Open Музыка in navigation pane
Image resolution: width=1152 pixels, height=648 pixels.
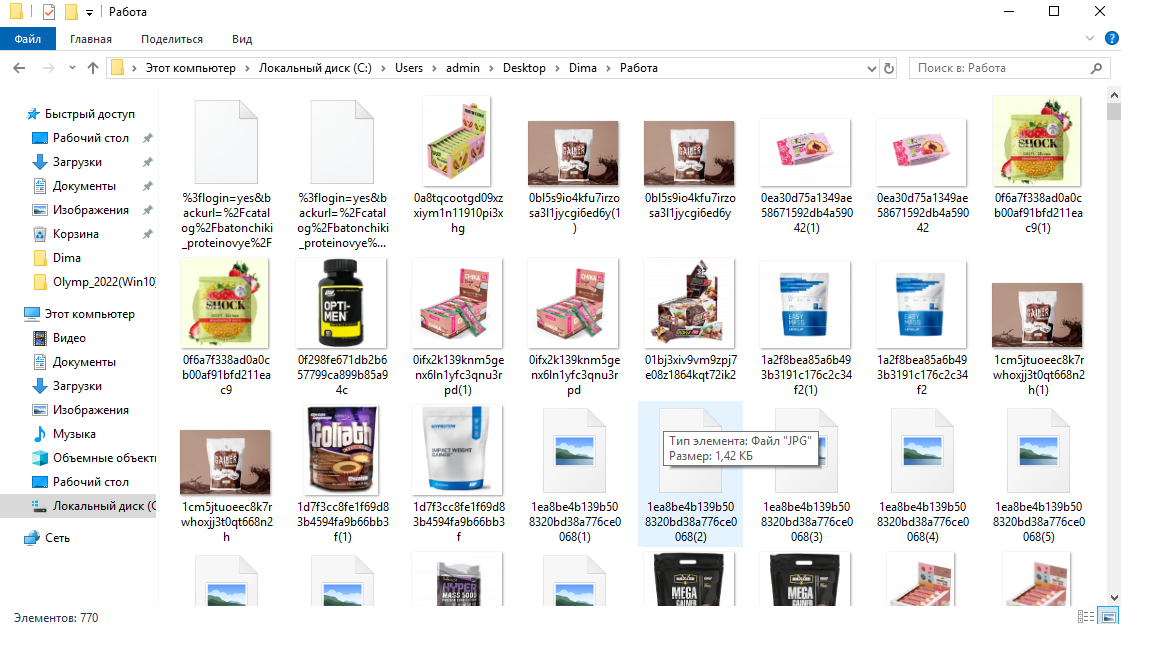pyautogui.click(x=73, y=434)
